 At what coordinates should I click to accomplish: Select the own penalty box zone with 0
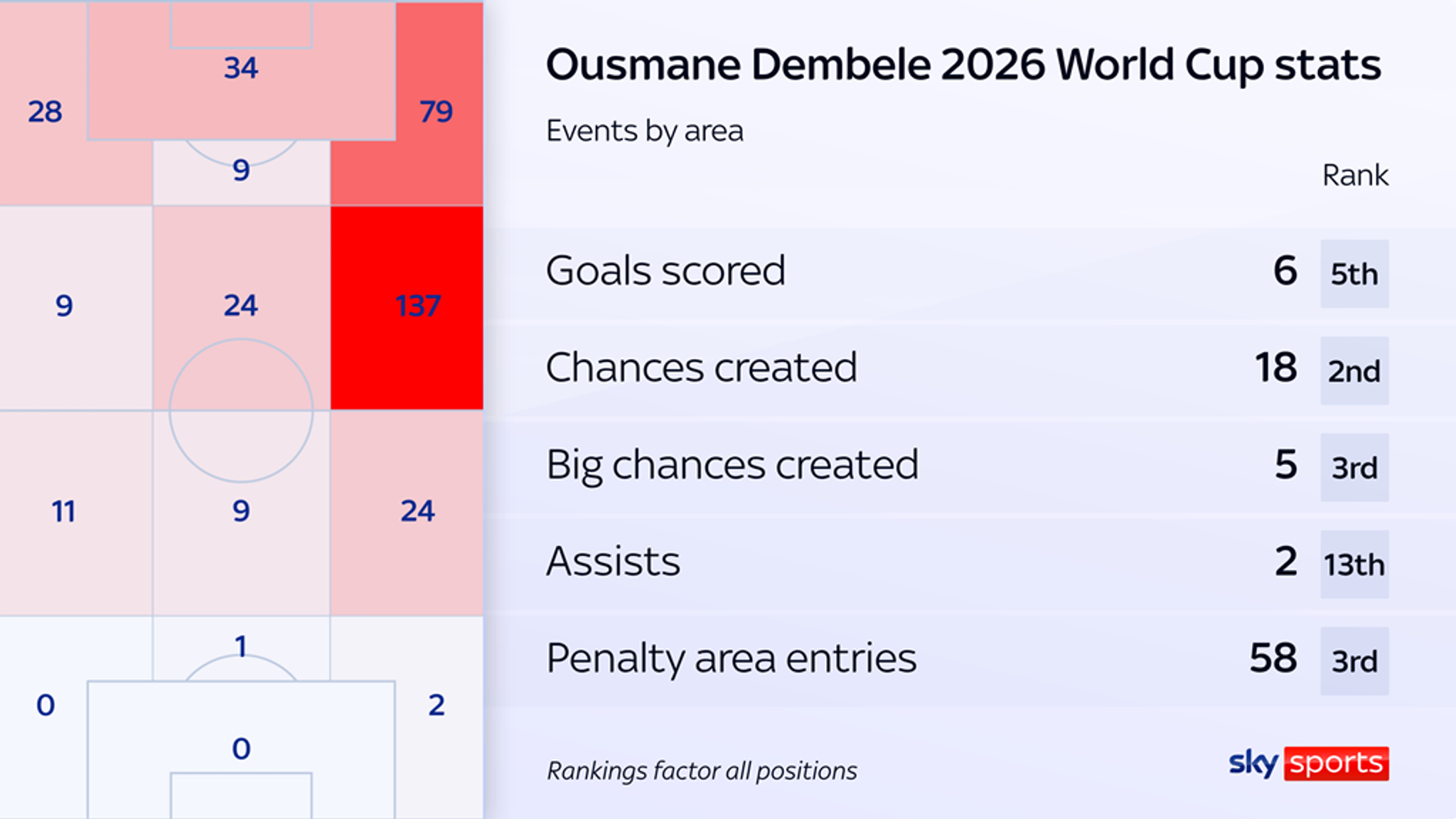coord(241,749)
